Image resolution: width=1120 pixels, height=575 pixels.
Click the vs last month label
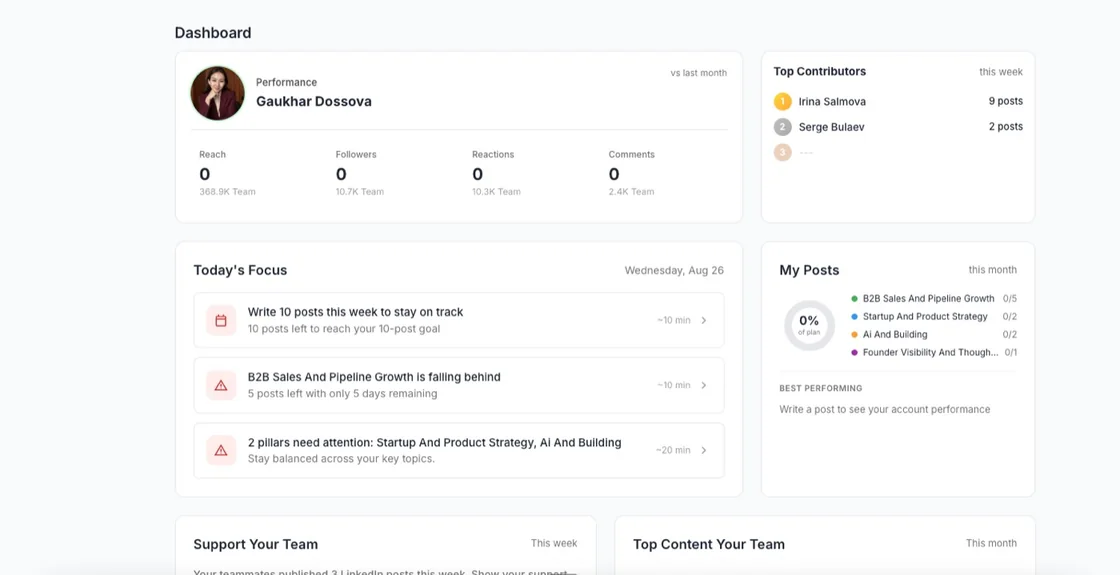(x=699, y=73)
